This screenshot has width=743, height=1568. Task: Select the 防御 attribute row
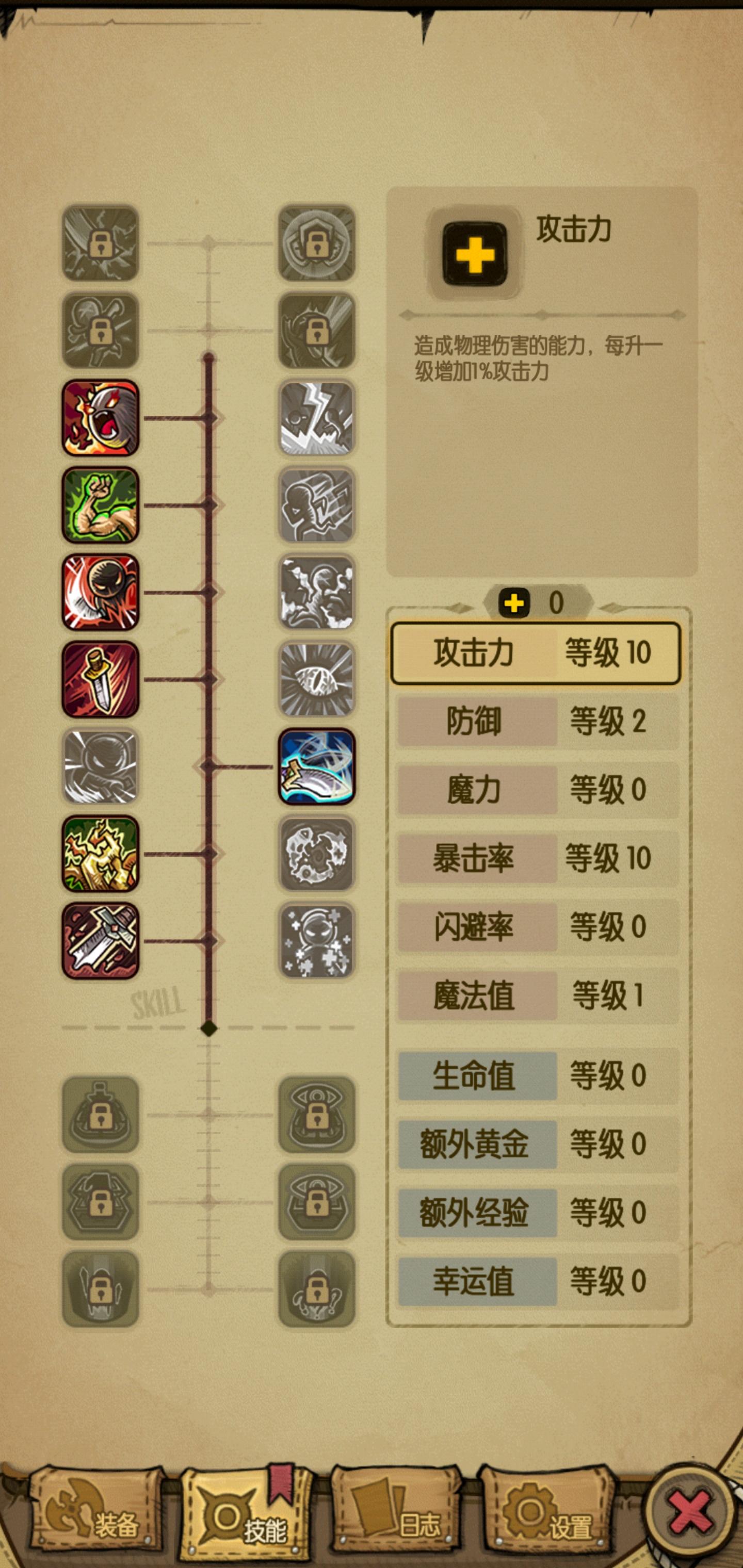pos(538,721)
